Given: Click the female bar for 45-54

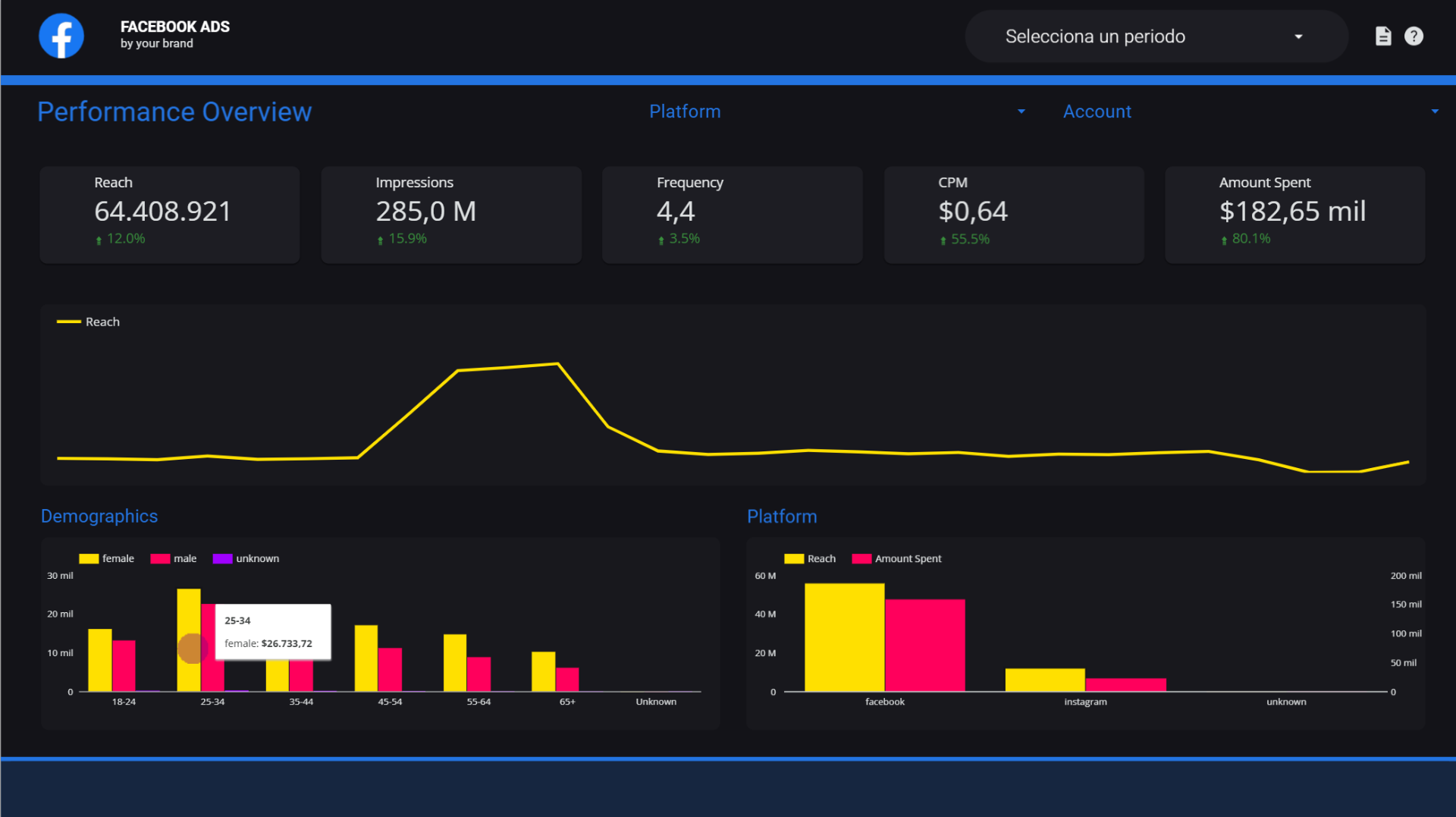Looking at the screenshot, I should pyautogui.click(x=366, y=658).
